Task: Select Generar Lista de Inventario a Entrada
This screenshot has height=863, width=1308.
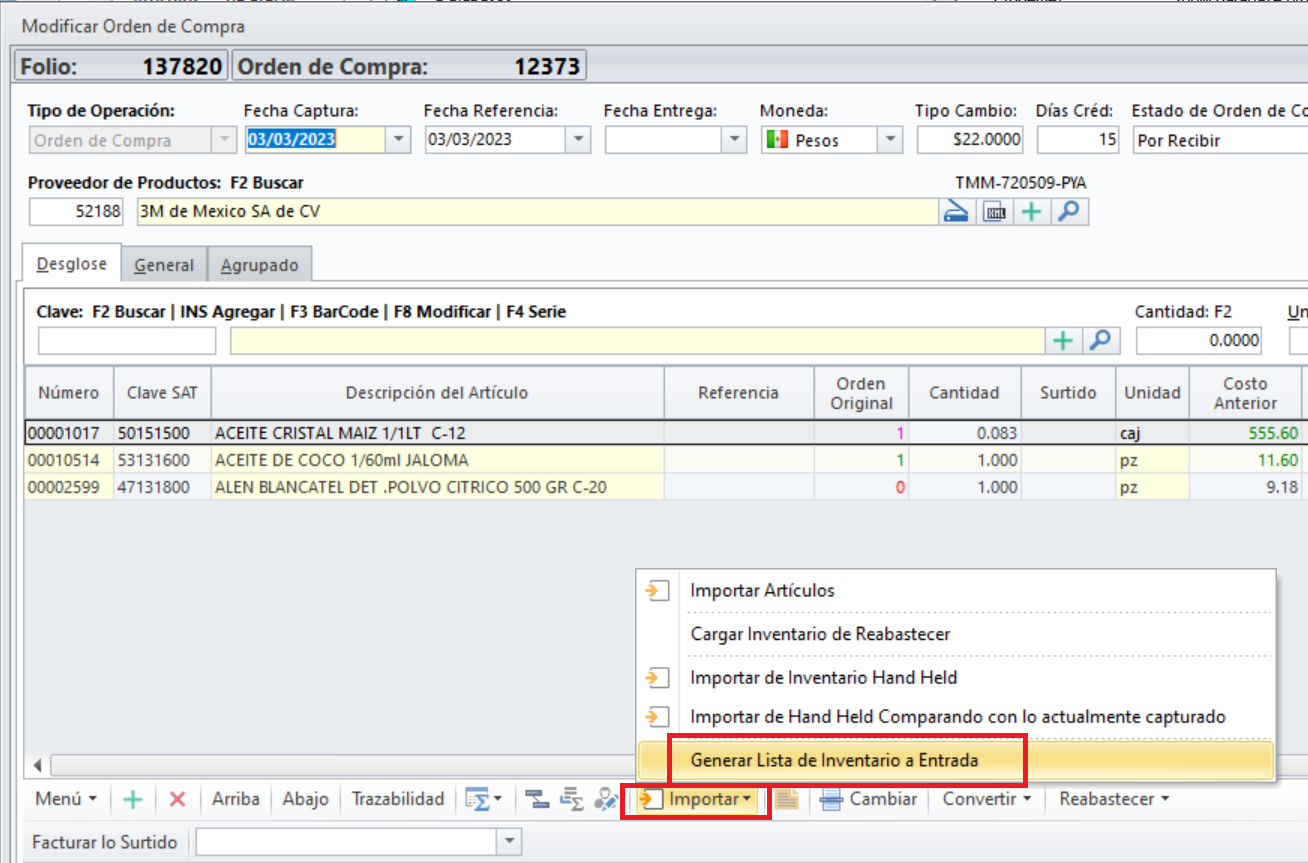Action: pos(834,760)
